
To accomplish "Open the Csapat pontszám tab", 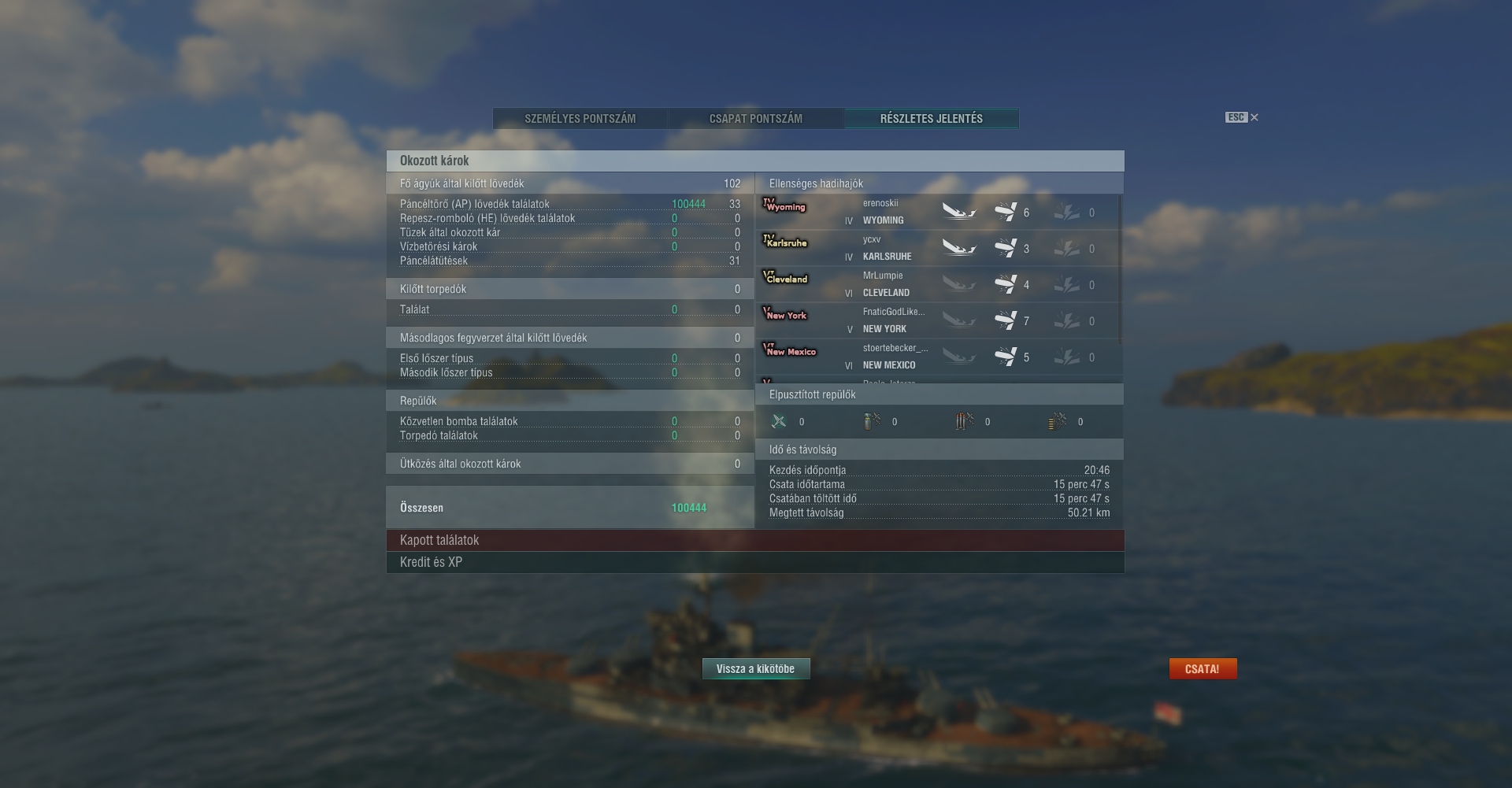I will tap(756, 118).
